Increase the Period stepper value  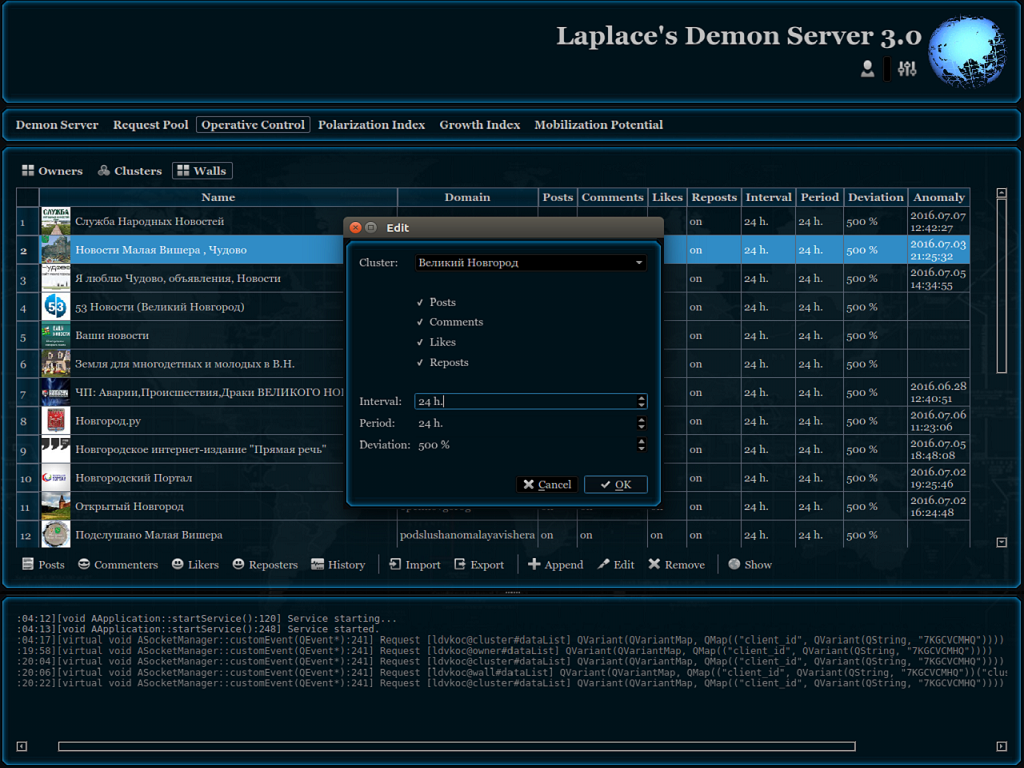coord(641,420)
